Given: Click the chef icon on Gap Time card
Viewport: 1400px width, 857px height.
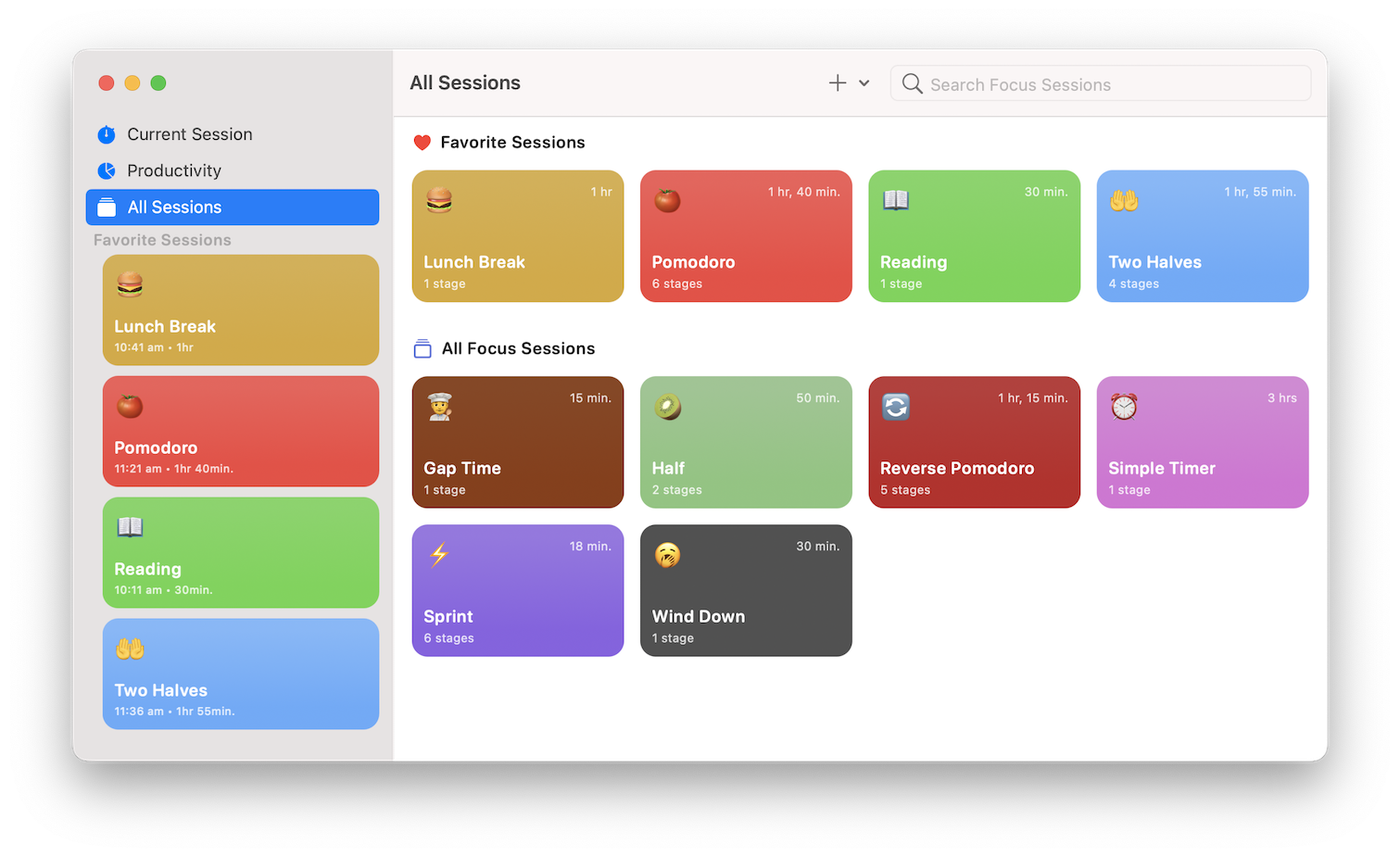Looking at the screenshot, I should pyautogui.click(x=439, y=406).
